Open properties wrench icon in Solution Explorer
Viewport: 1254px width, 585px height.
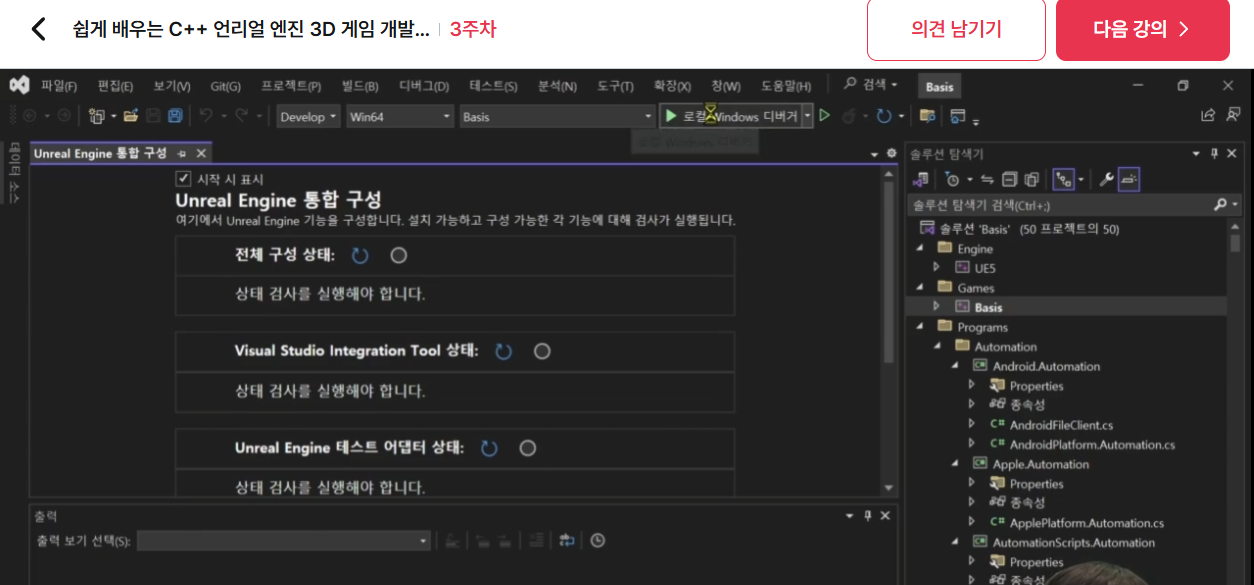click(x=1106, y=179)
